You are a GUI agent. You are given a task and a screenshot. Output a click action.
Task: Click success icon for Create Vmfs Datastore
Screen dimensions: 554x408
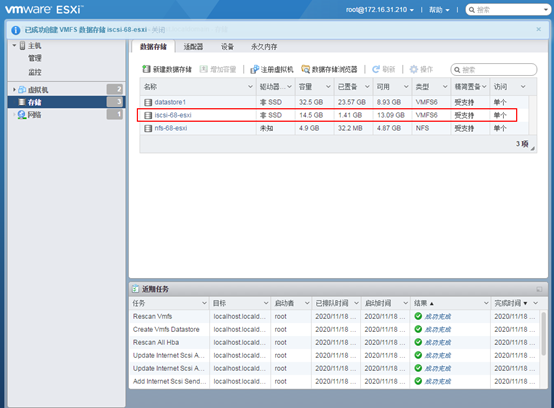pyautogui.click(x=418, y=329)
